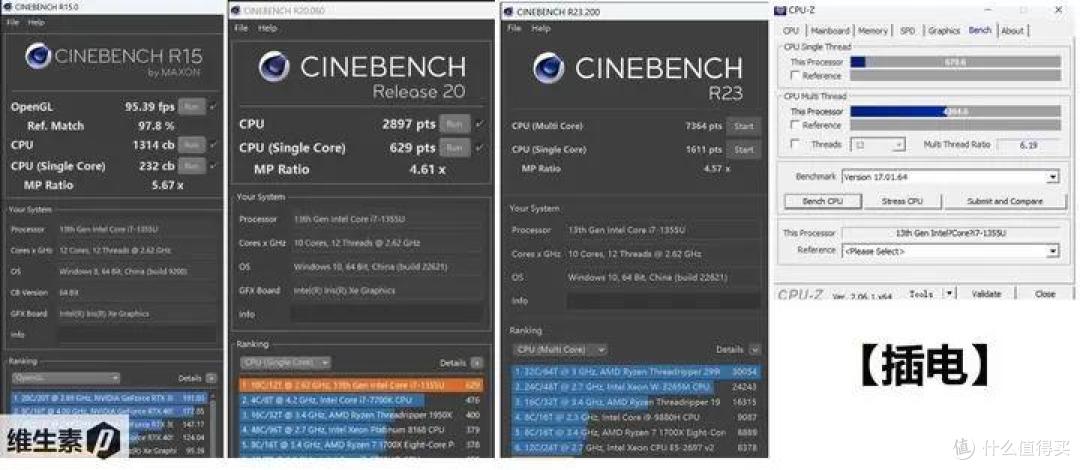The height and width of the screenshot is (470, 1080).
Task: Run the CPU test in Cinebench R20
Action: click(455, 124)
